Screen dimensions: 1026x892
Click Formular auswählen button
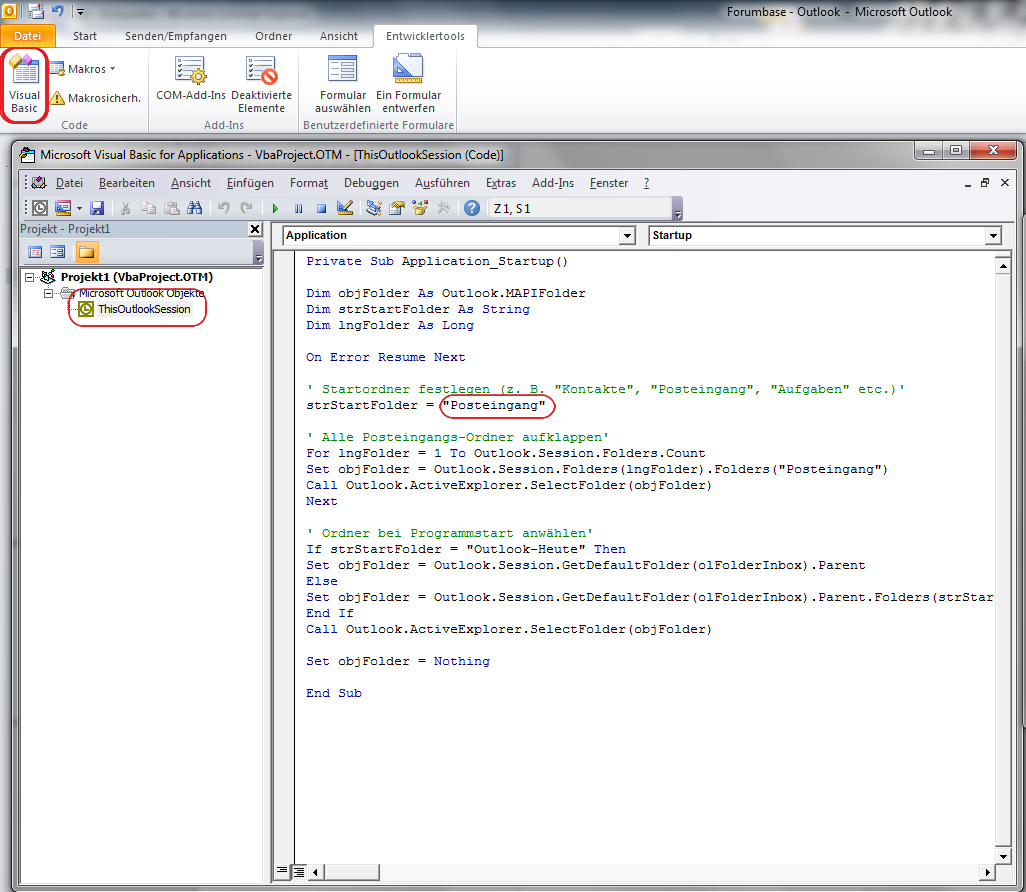click(342, 85)
